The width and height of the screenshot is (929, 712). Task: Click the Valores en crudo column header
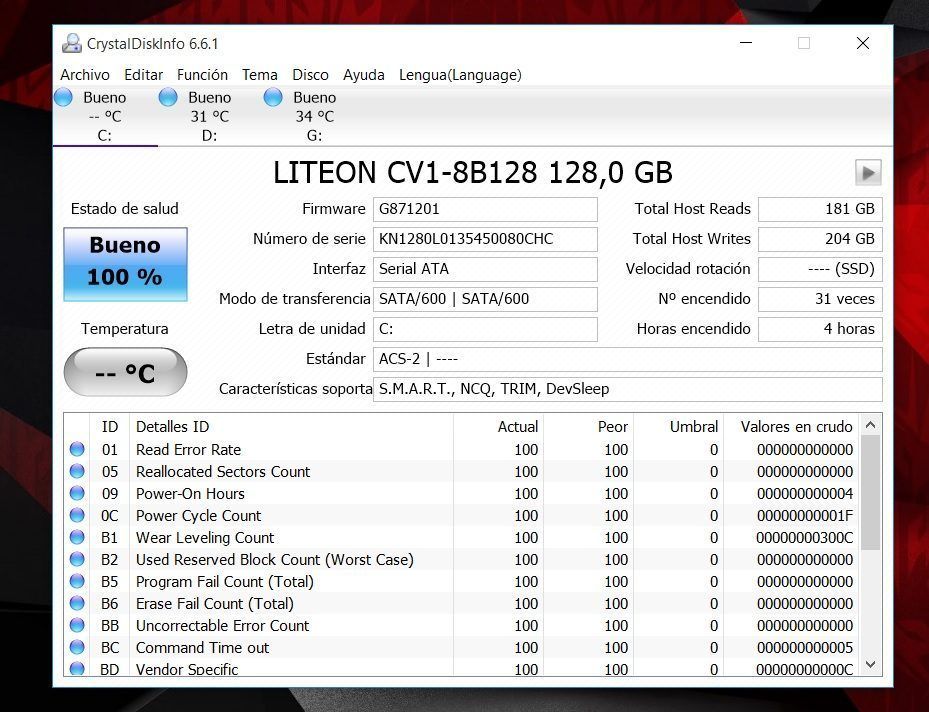coord(796,427)
